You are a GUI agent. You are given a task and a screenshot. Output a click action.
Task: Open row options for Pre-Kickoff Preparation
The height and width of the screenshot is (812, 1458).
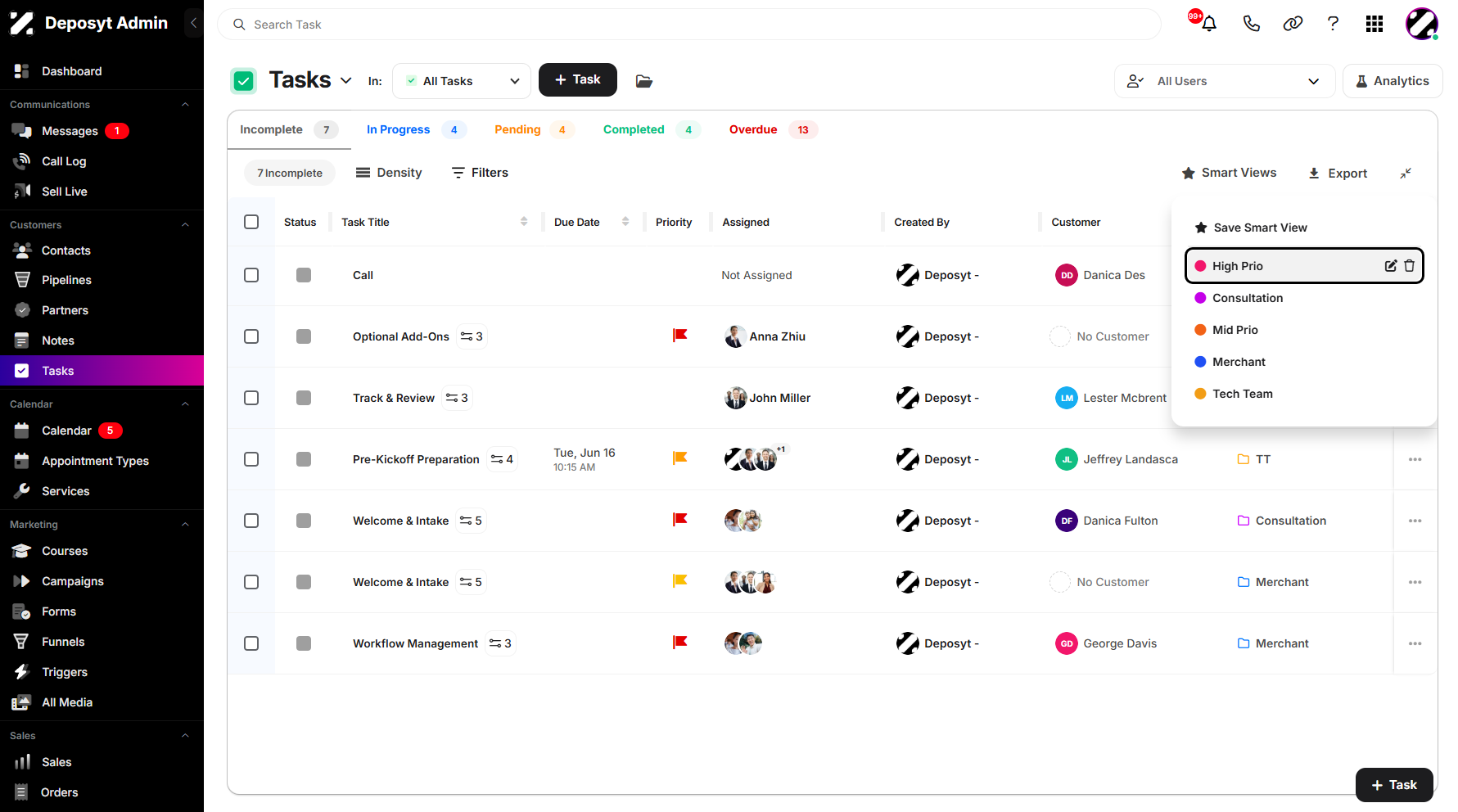[1415, 459]
